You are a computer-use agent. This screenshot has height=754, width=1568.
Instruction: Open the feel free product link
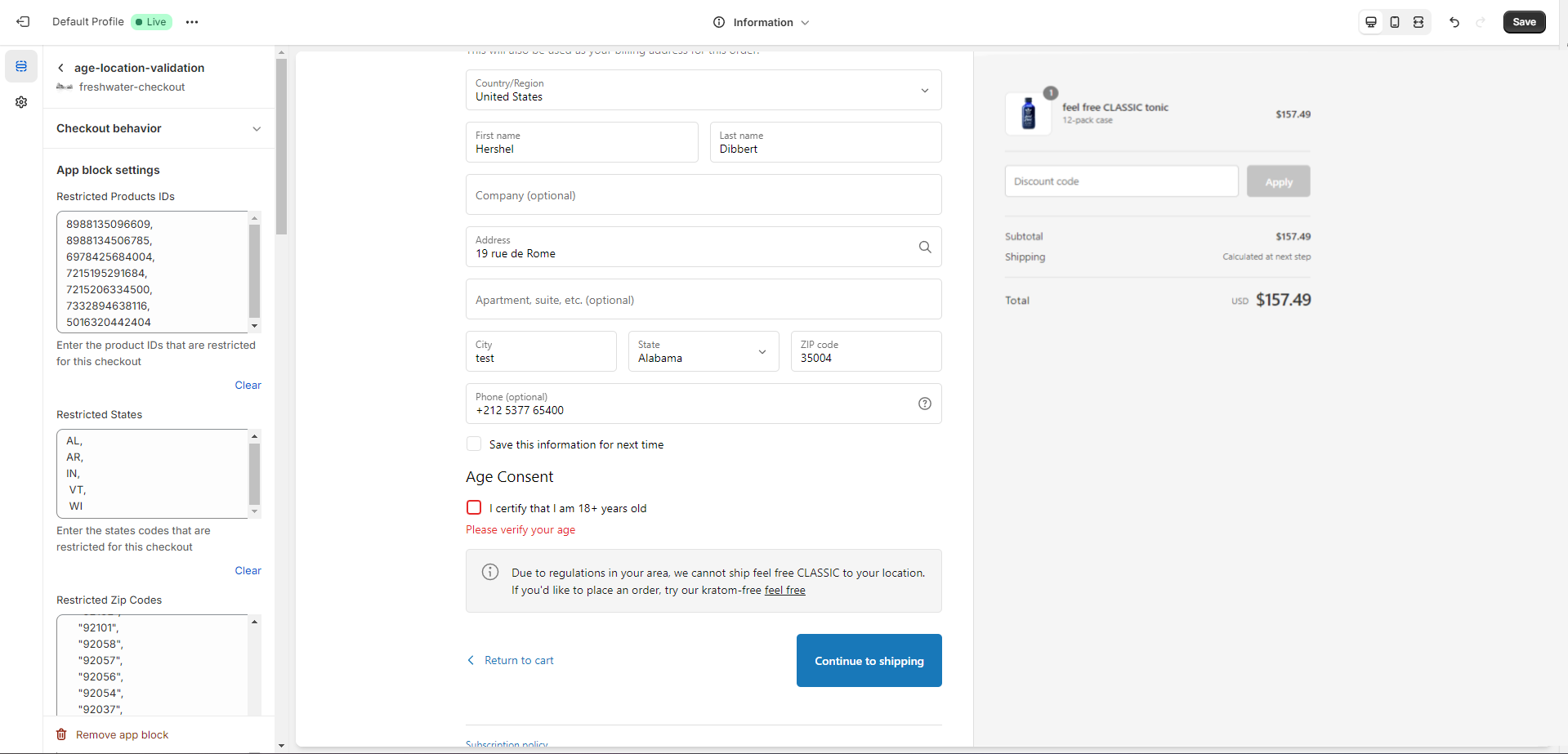[x=784, y=590]
